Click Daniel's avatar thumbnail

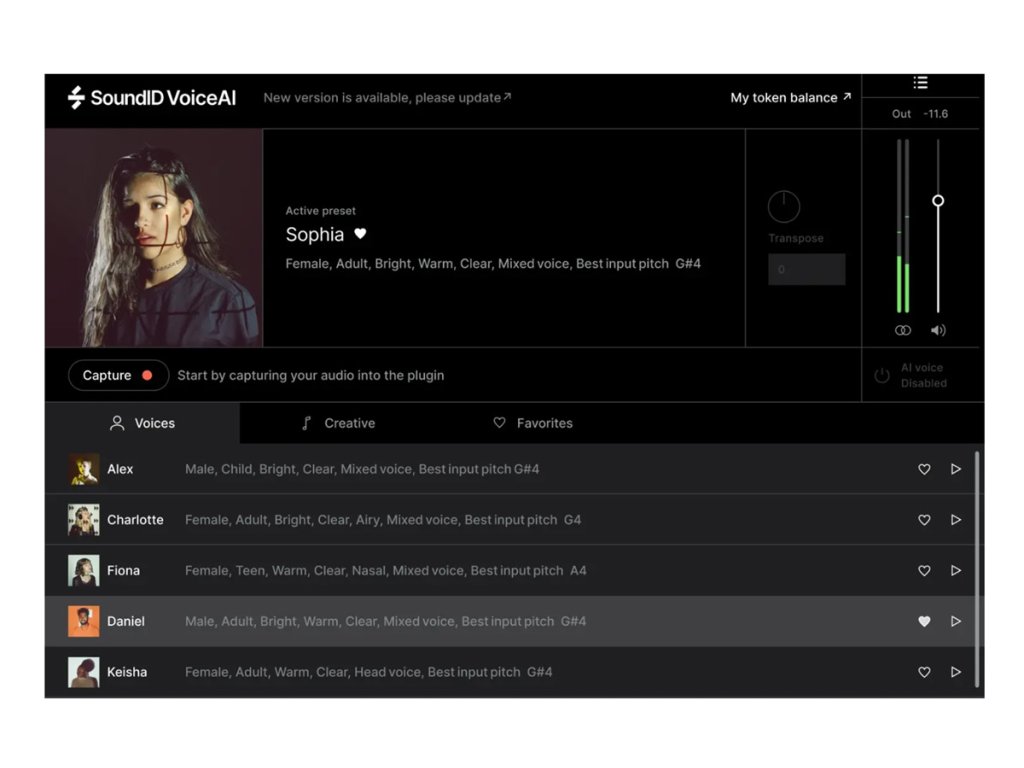click(x=84, y=621)
